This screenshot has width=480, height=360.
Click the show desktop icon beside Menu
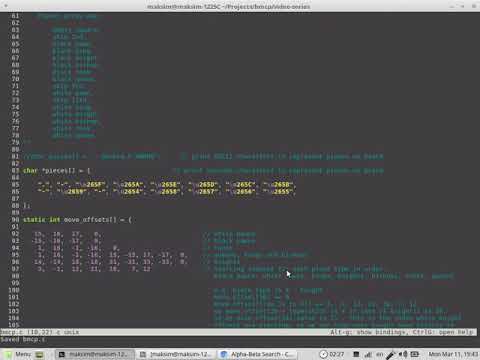pyautogui.click(x=40, y=354)
